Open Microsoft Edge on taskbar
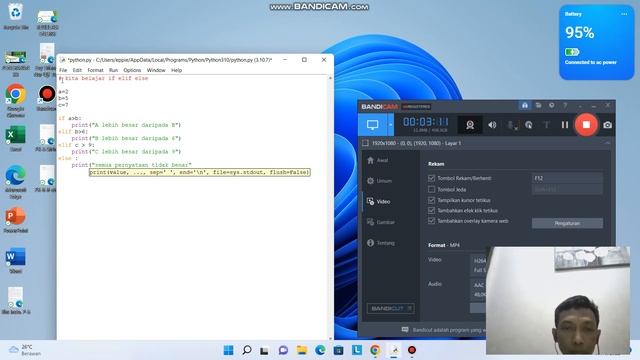Viewport: 640px width, 360px height. (x=320, y=350)
